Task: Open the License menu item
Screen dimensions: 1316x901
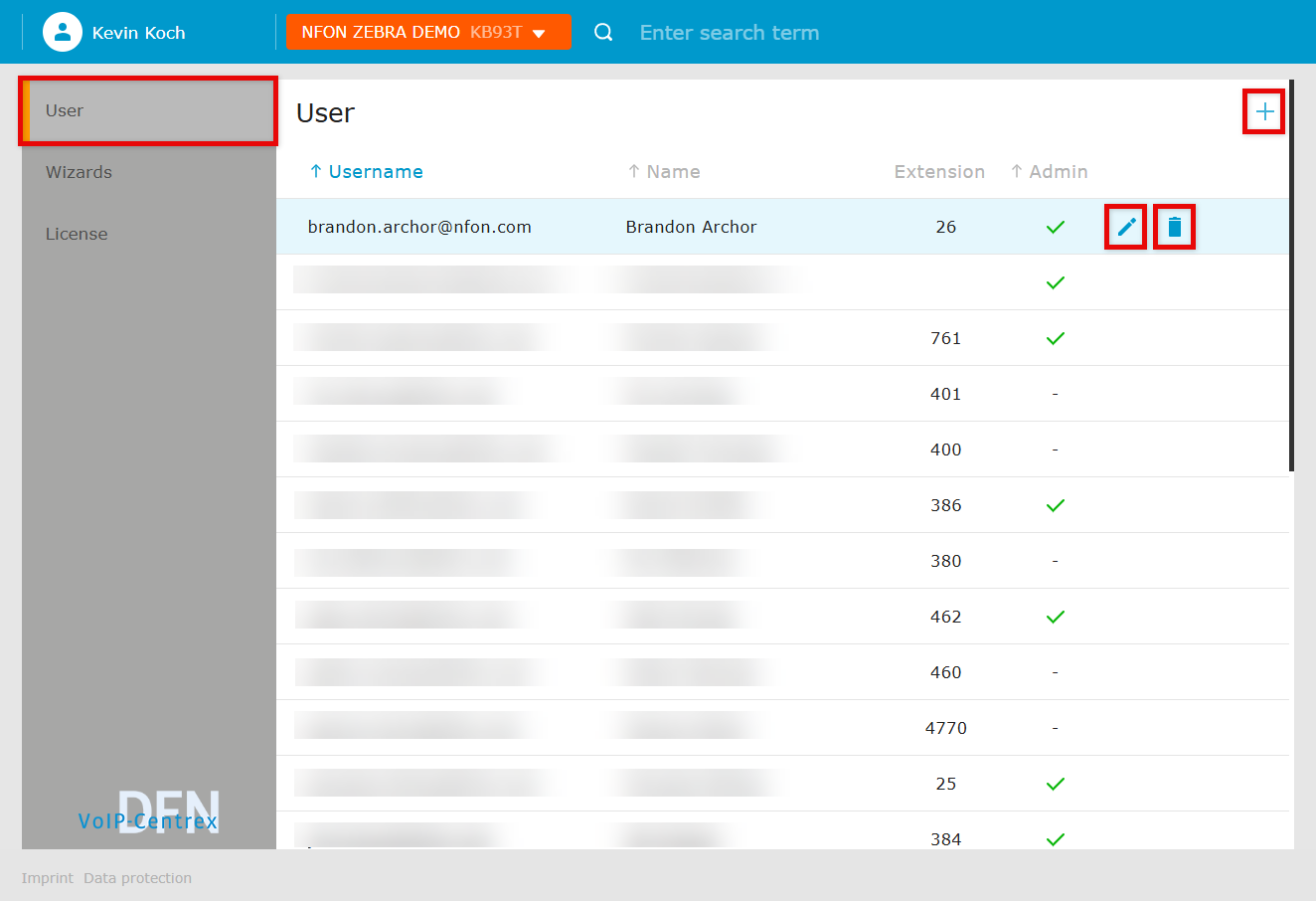Action: click(77, 234)
